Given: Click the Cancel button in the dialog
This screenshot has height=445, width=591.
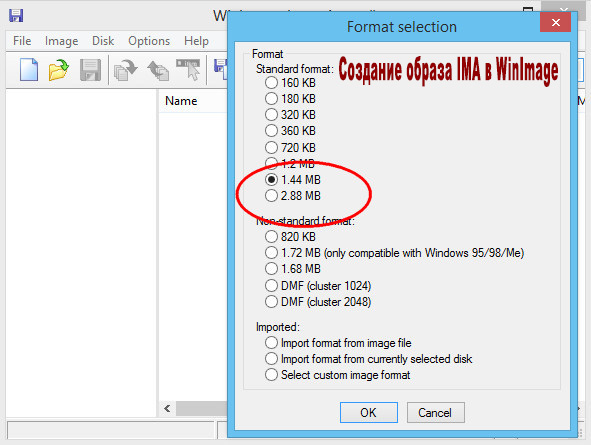Looking at the screenshot, I should tap(435, 413).
